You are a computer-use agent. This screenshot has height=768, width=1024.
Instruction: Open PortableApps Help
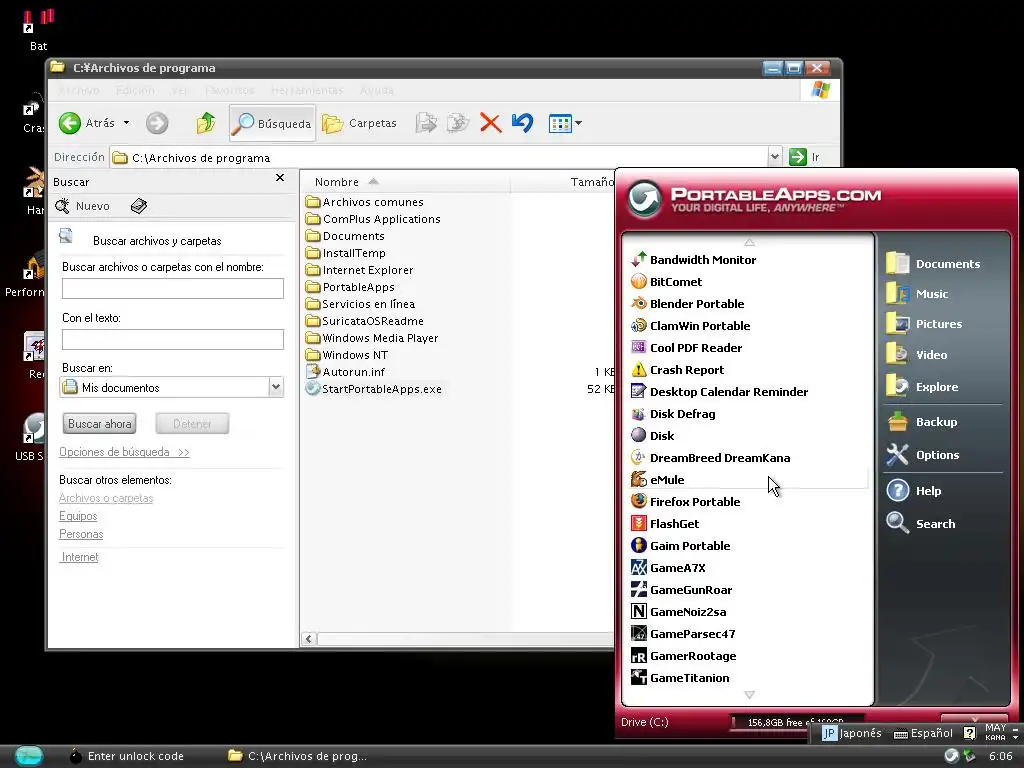[914, 490]
